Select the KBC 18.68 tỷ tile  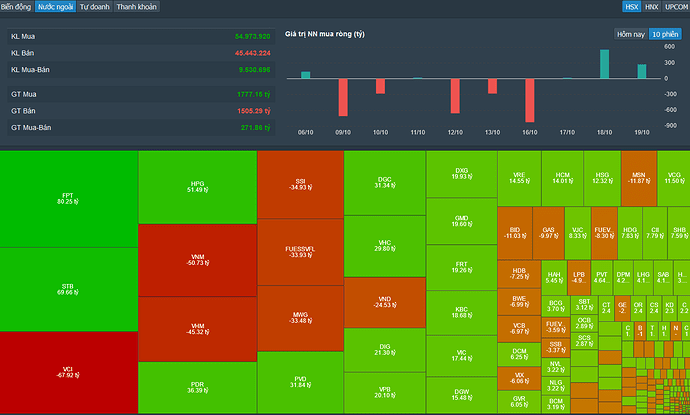462,312
